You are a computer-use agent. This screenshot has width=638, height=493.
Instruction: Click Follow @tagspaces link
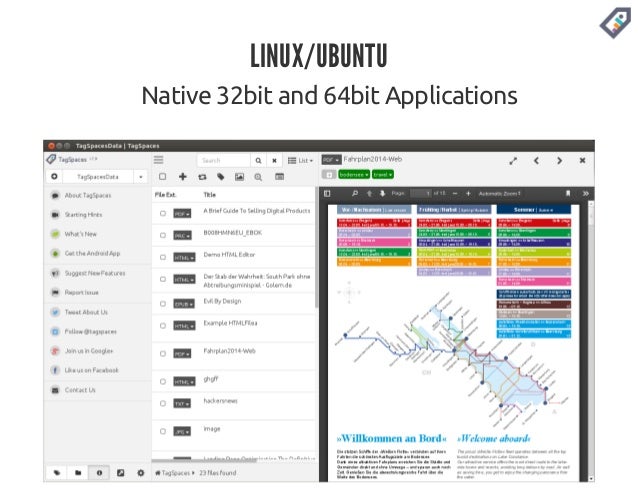pos(90,332)
